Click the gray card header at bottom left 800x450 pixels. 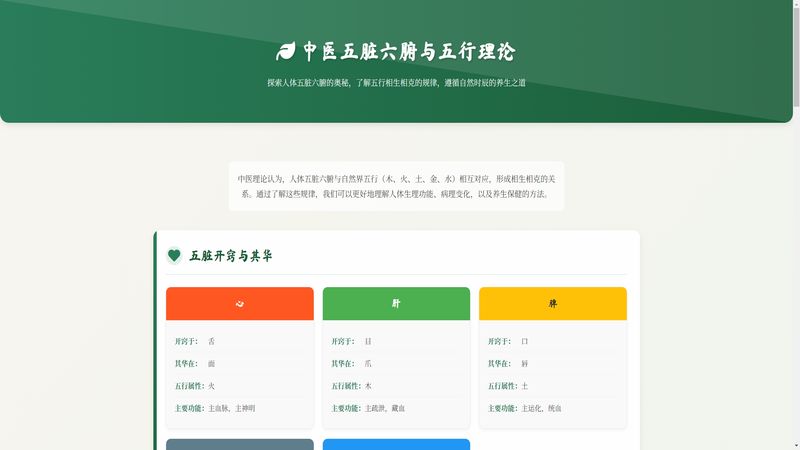pyautogui.click(x=240, y=444)
